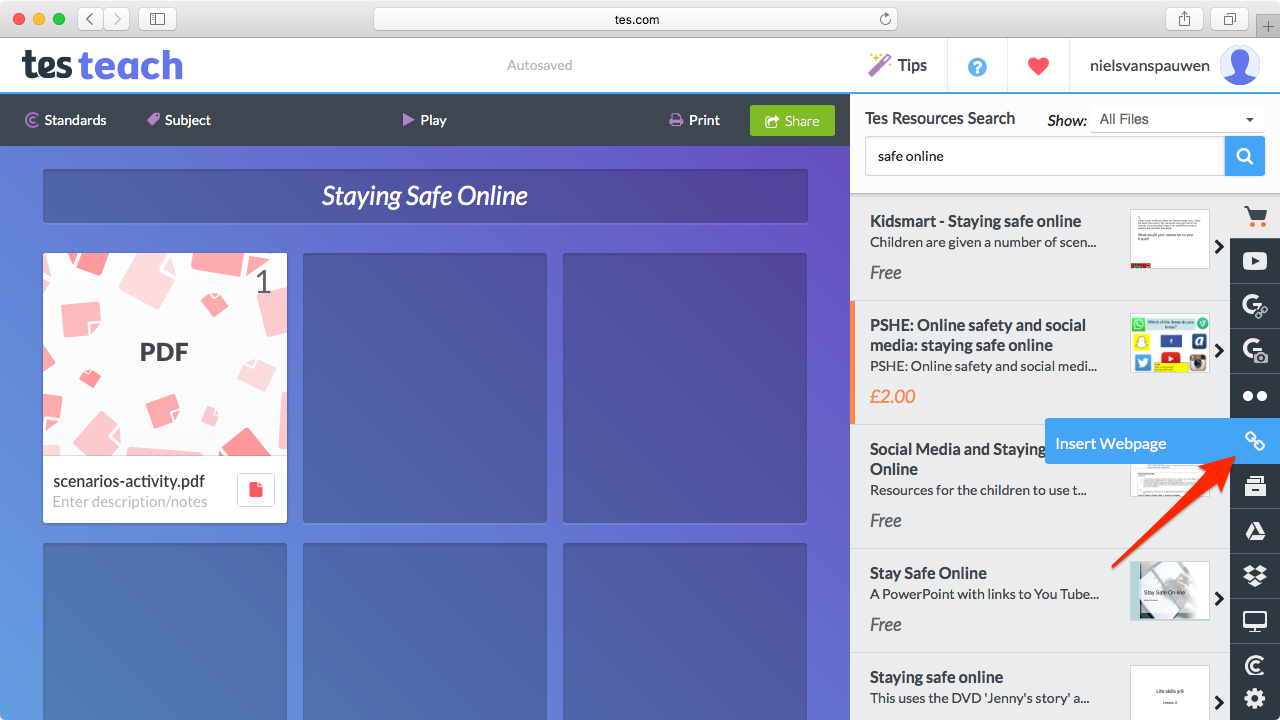The image size is (1280, 720).
Task: Click the scenarios-activity.pdf file name
Action: coord(129,481)
